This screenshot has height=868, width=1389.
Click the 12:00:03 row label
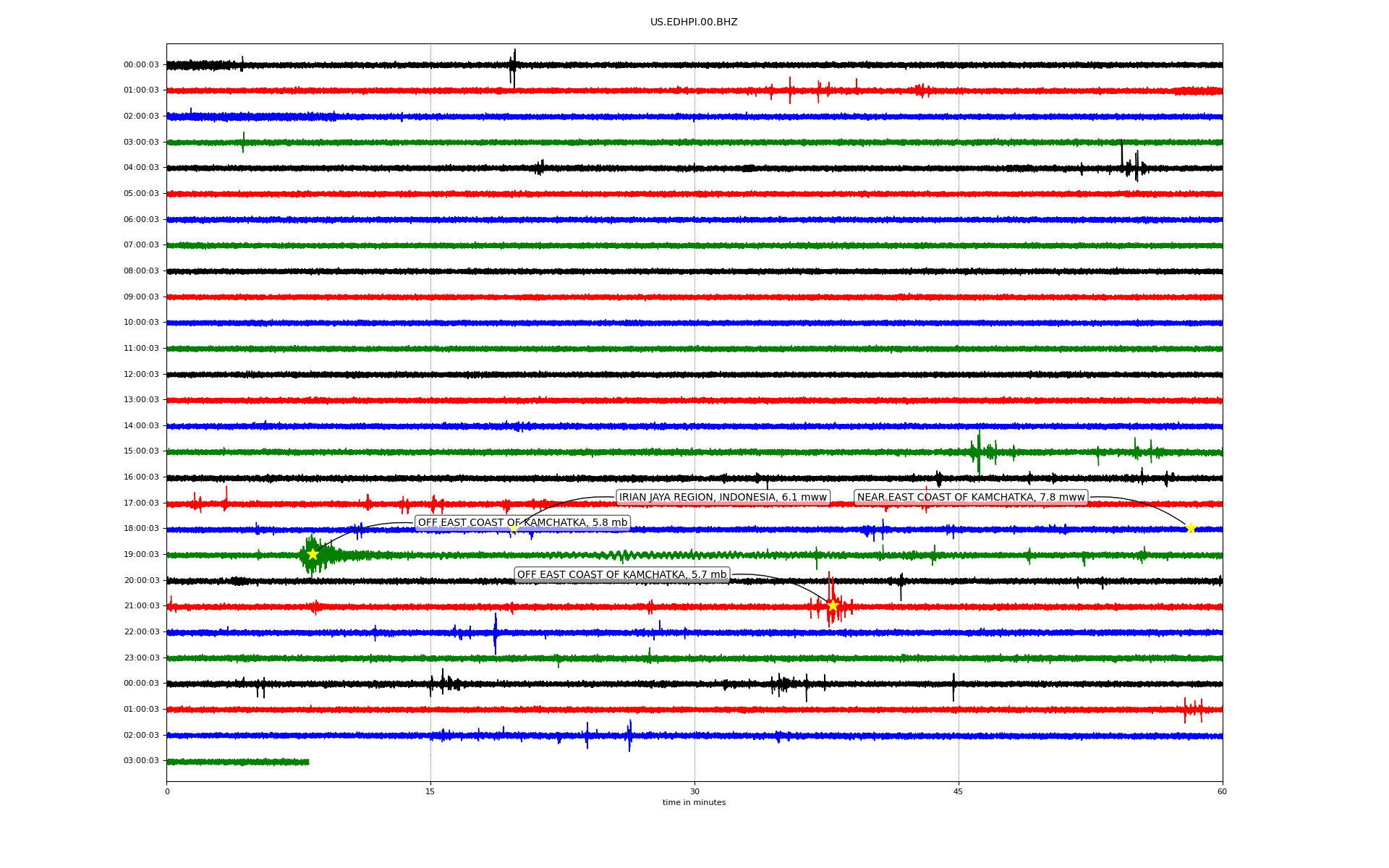click(x=141, y=374)
